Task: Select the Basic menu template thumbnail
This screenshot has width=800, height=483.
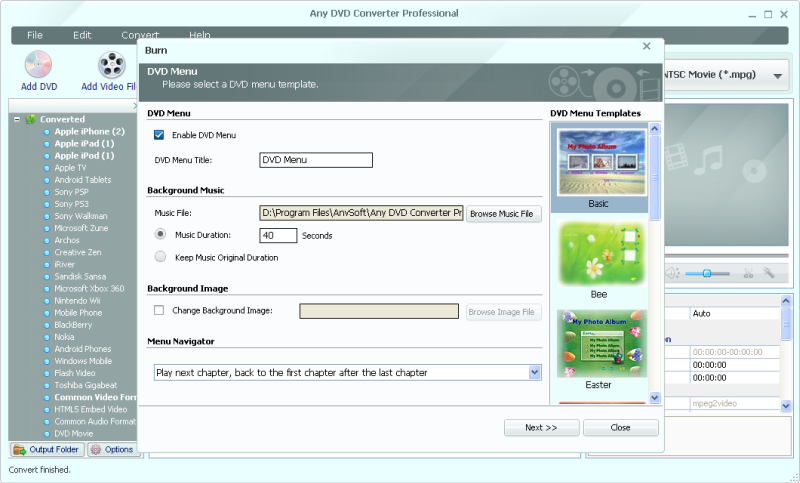Action: click(601, 162)
